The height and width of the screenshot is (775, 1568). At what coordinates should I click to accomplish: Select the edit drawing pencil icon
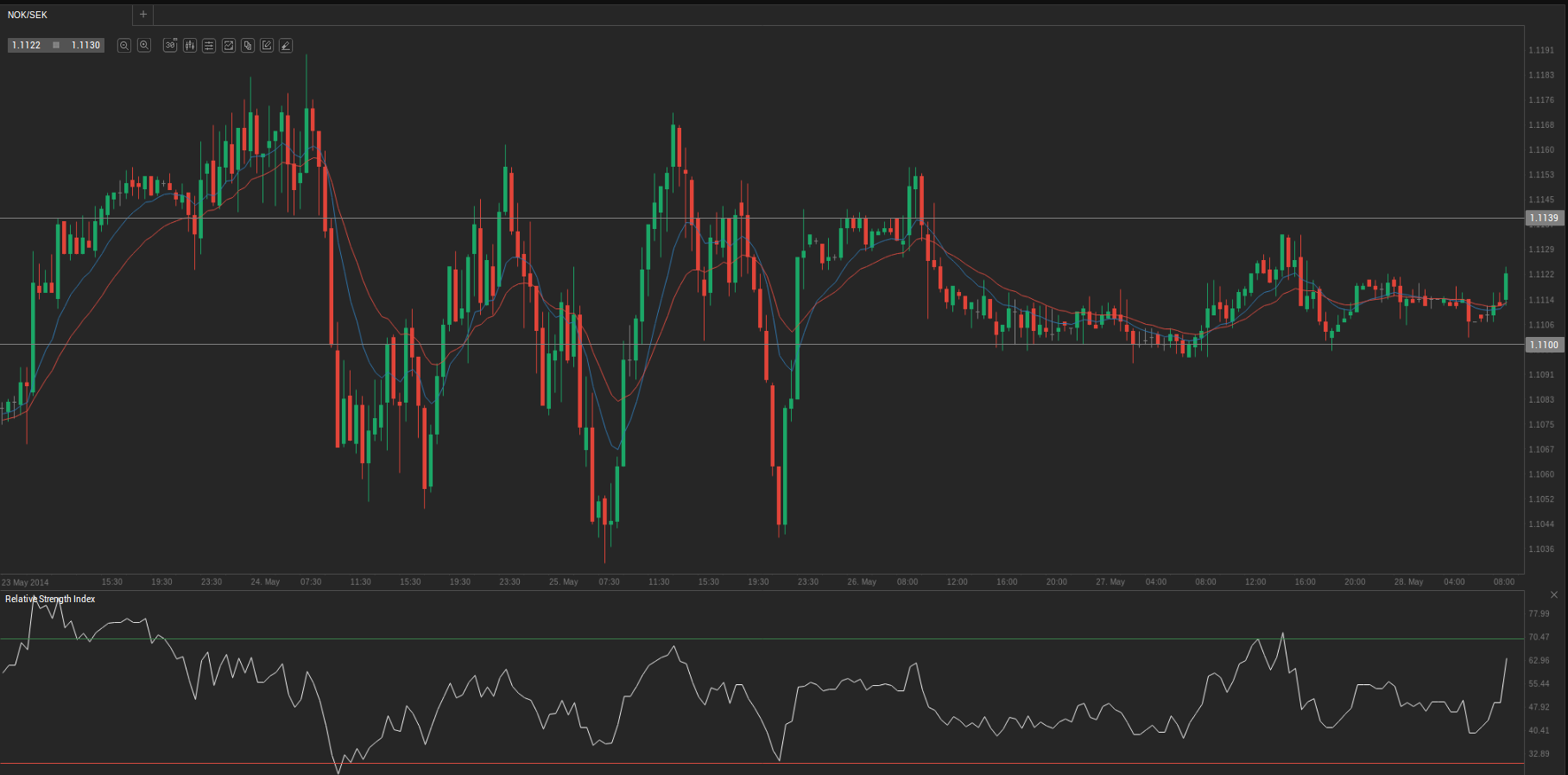[x=267, y=46]
